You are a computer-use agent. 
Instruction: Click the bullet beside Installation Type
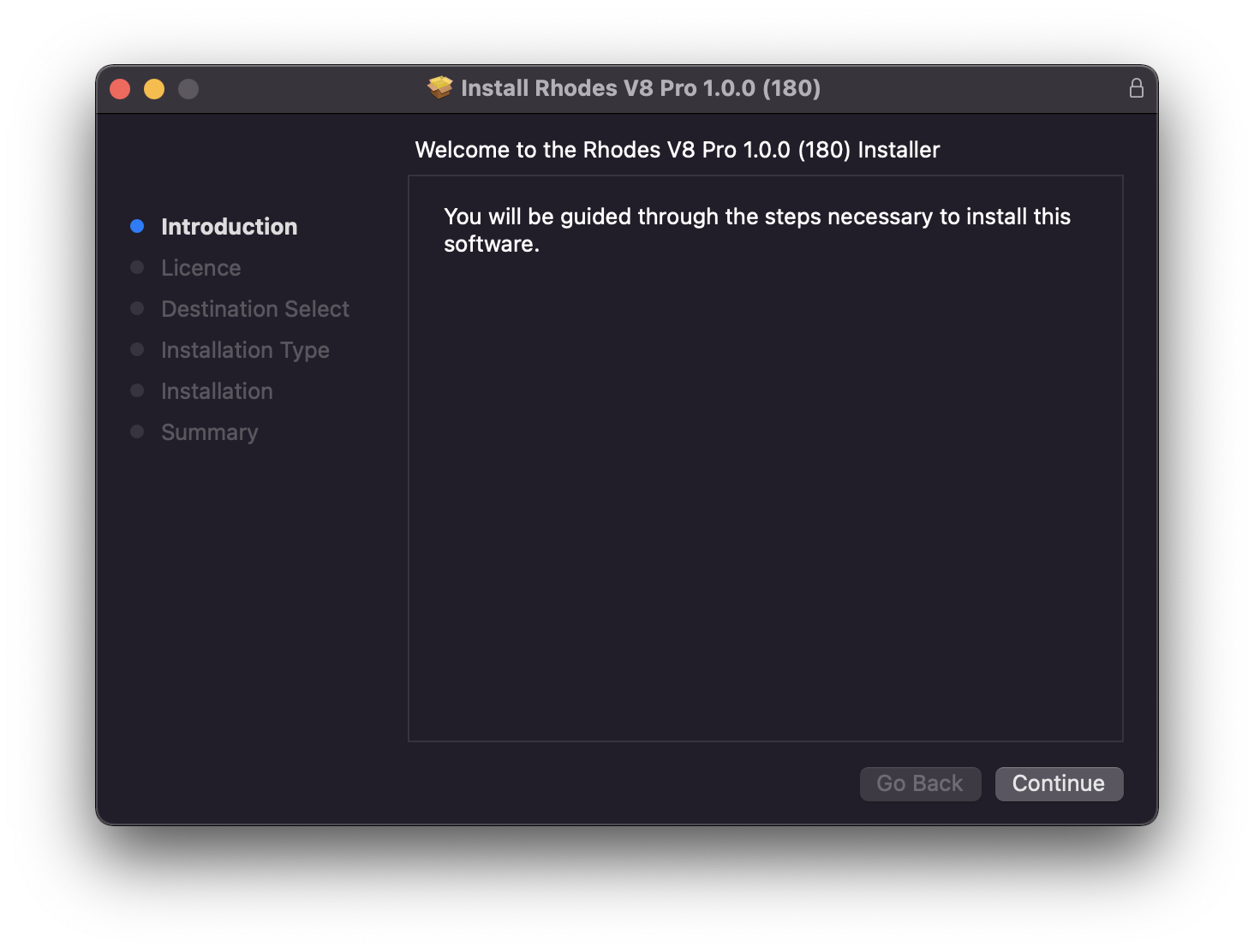click(137, 349)
